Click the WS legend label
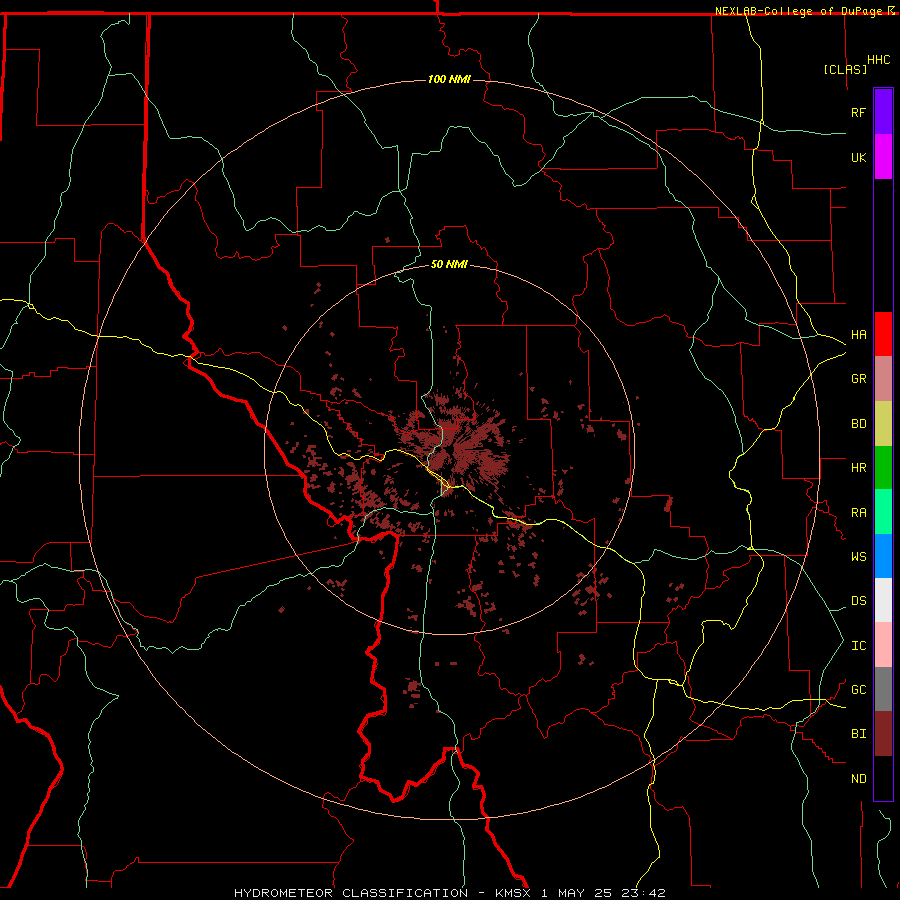 (858, 557)
